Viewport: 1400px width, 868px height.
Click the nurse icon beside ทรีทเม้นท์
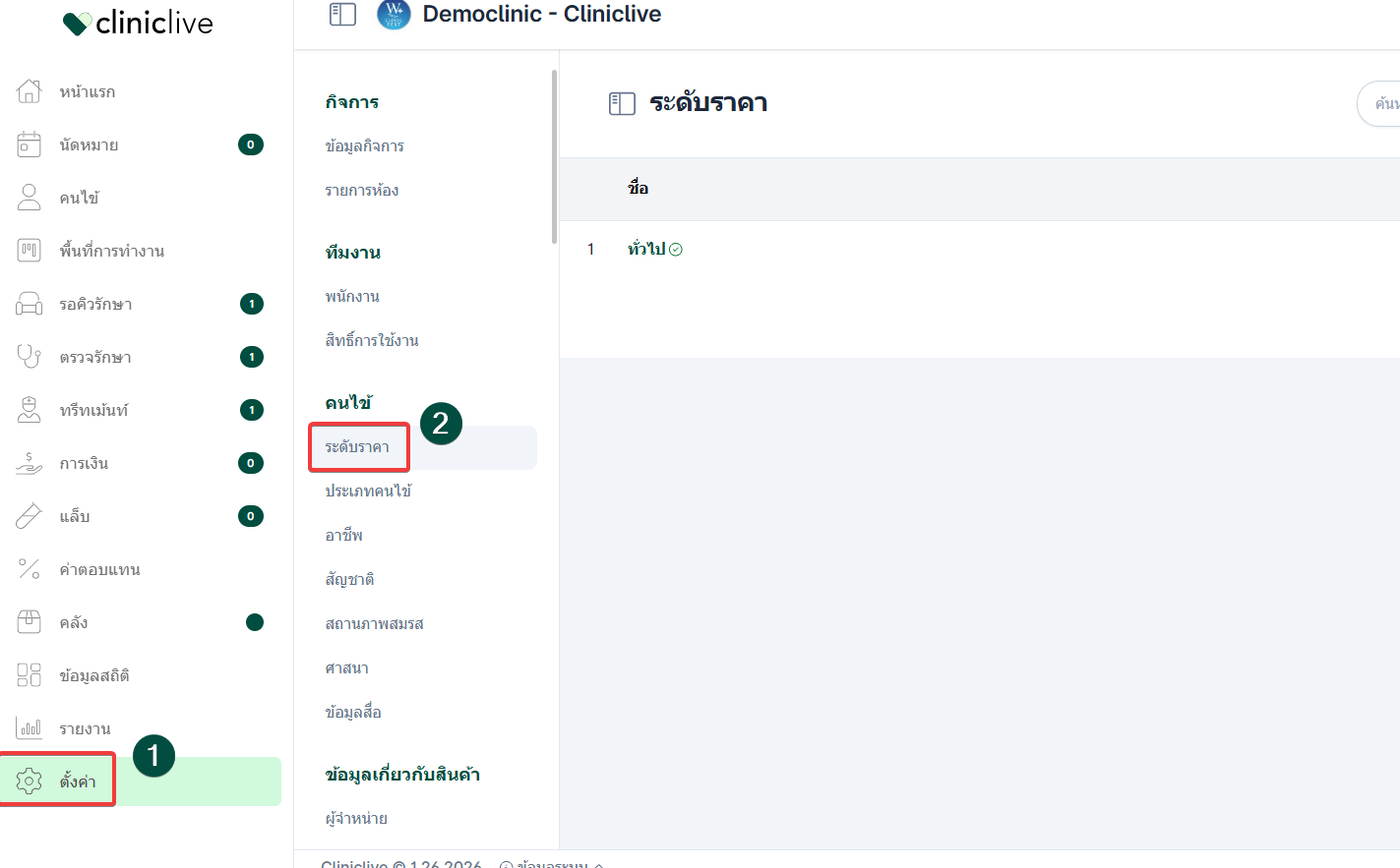29,410
